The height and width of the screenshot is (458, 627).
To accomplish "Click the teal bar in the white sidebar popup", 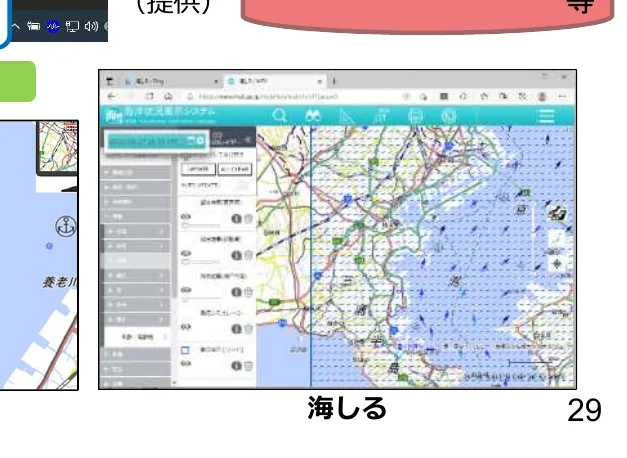I will tap(156, 141).
